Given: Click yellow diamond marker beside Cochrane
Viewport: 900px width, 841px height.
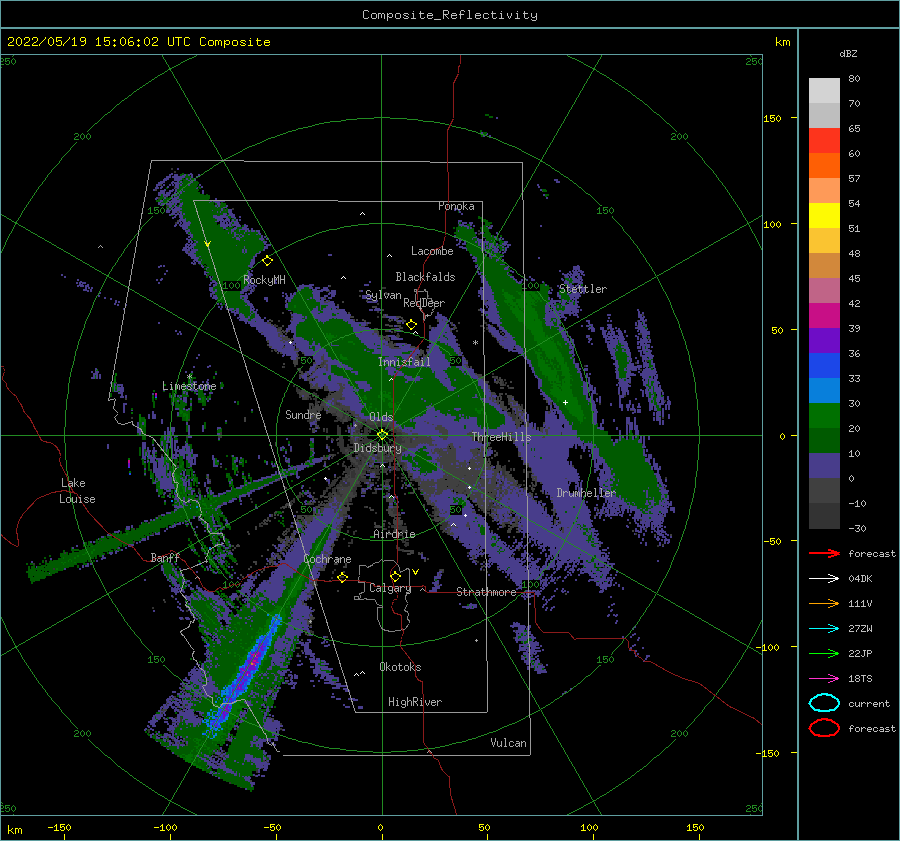Looking at the screenshot, I should tap(343, 577).
